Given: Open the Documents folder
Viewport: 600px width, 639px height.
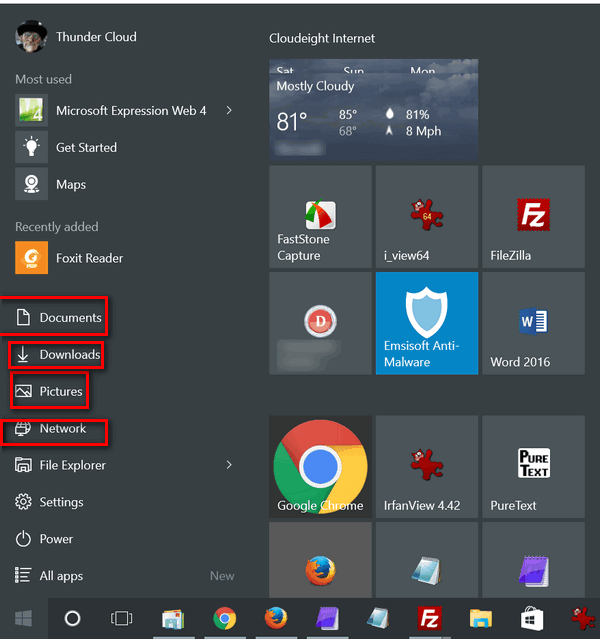Looking at the screenshot, I should click(x=59, y=317).
